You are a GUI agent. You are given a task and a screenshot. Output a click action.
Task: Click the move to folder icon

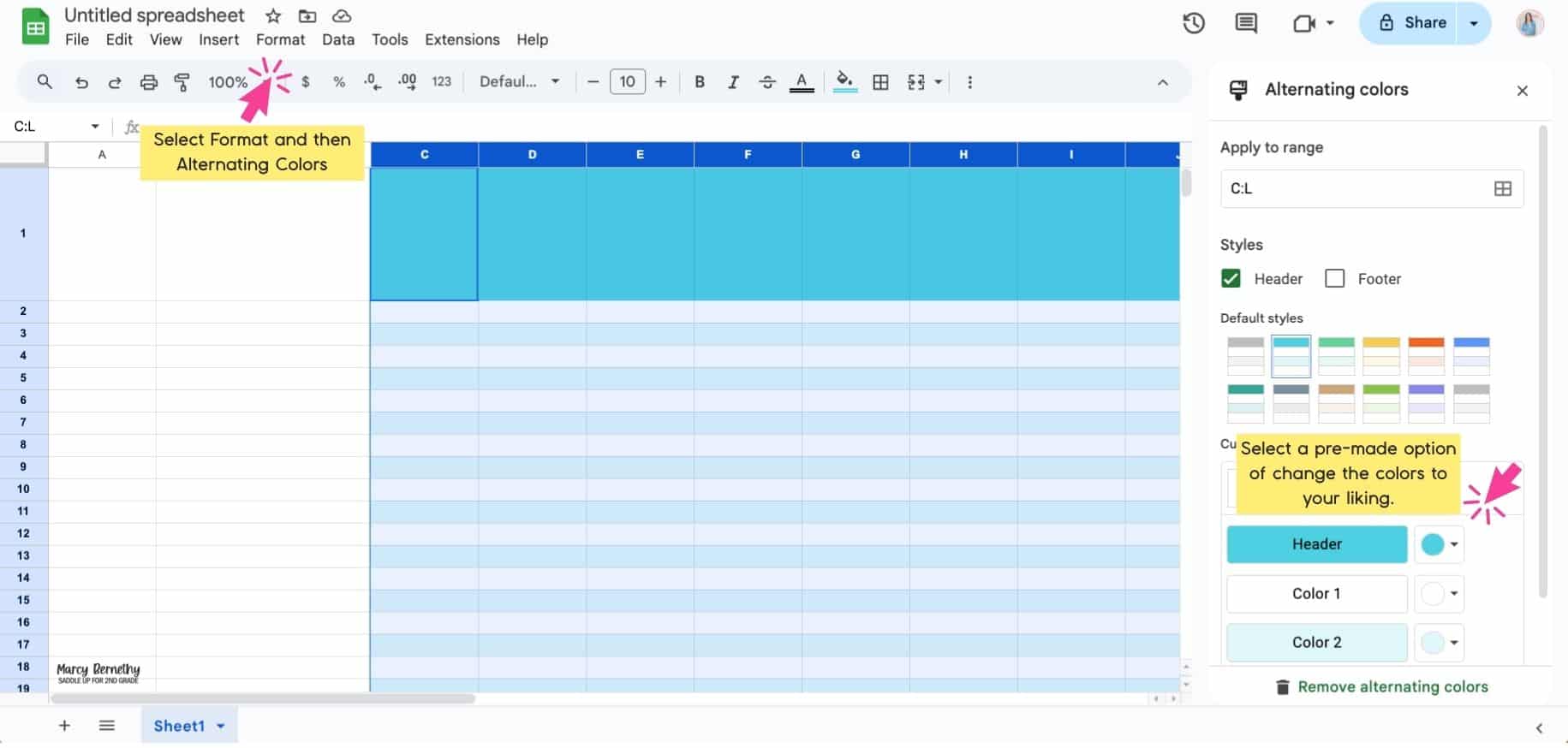[307, 16]
